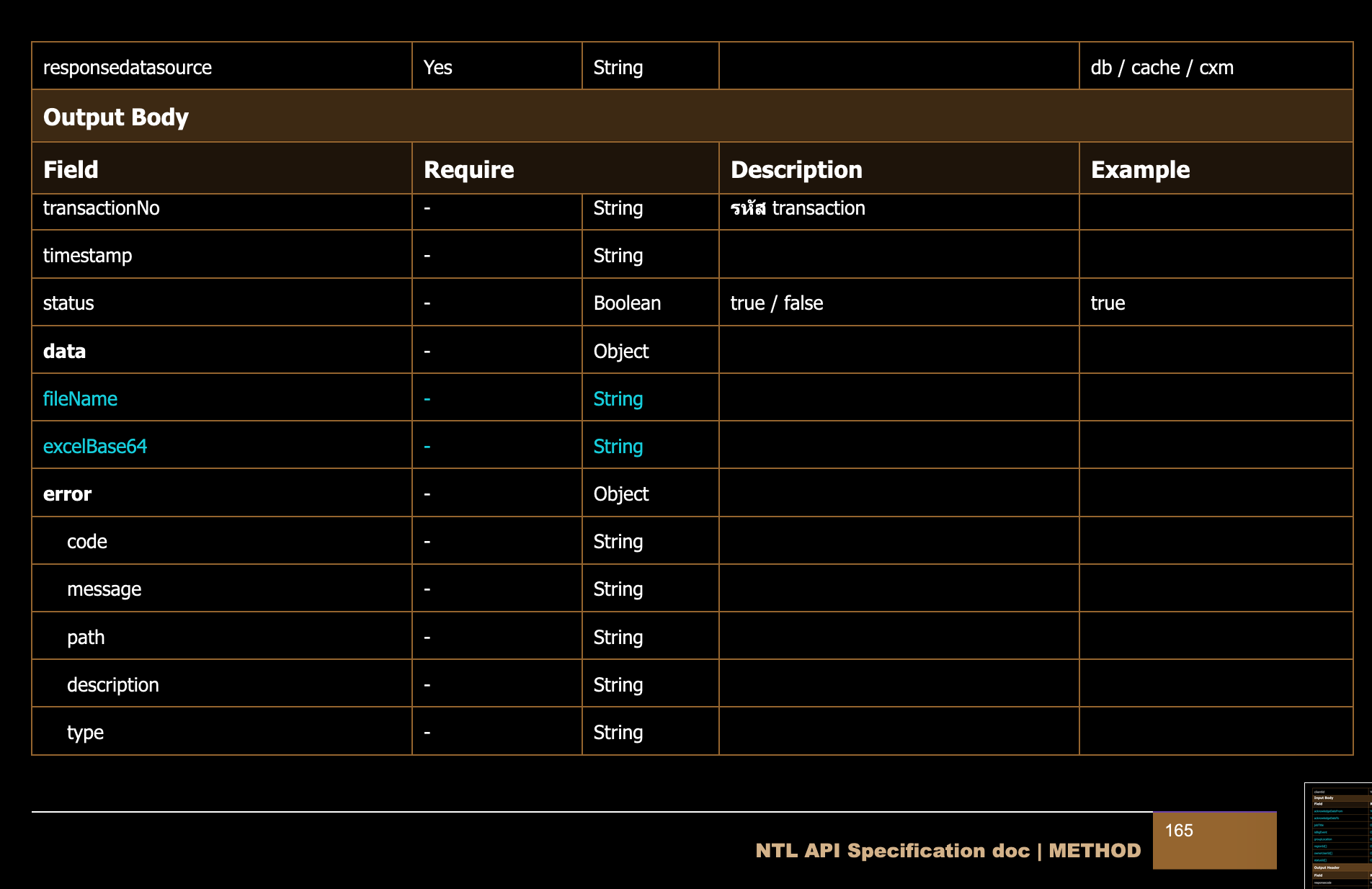The height and width of the screenshot is (889, 1372).
Task: Select the message field under error
Action: tap(104, 589)
